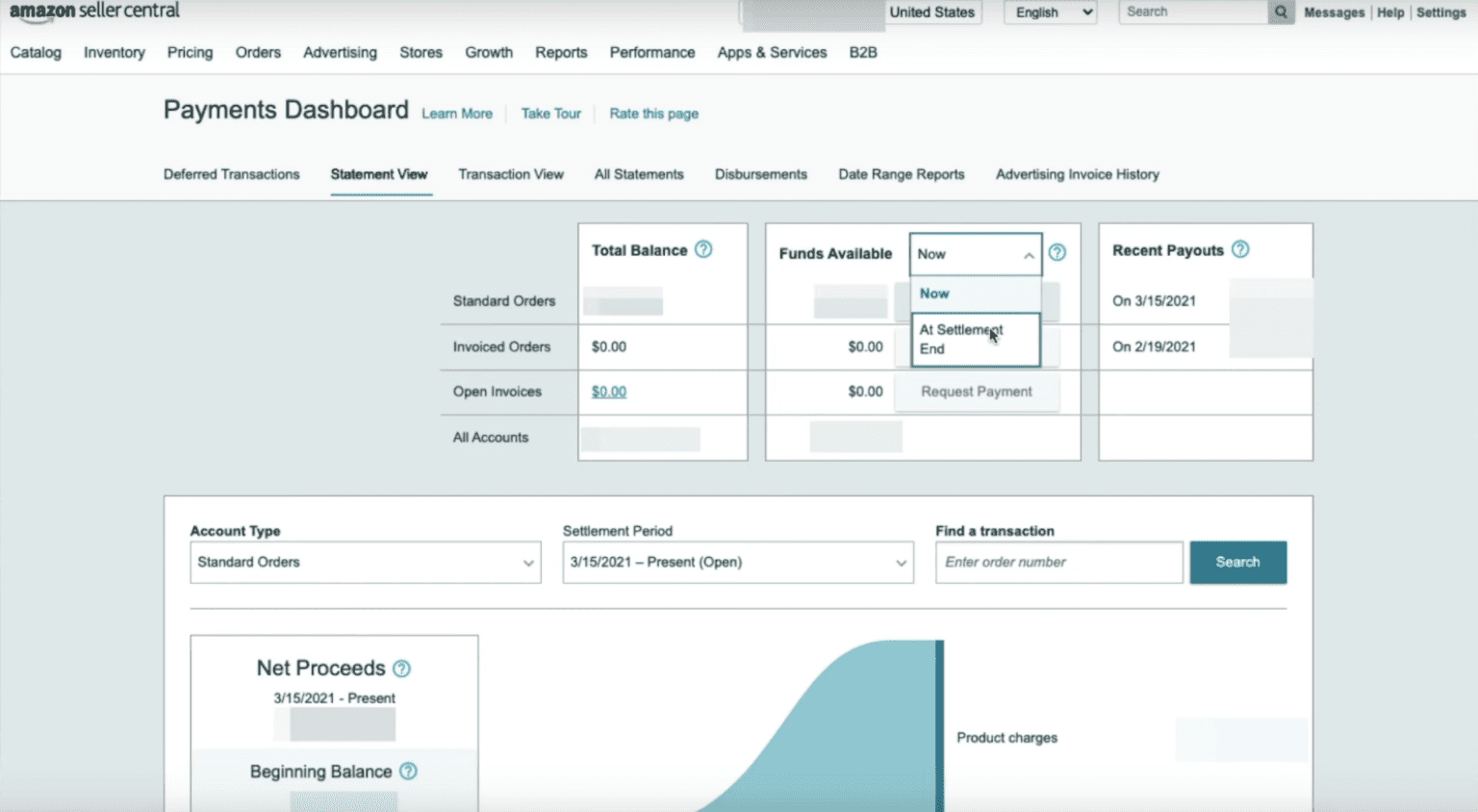The height and width of the screenshot is (812, 1478).
Task: Click the Beginning Balance help icon
Action: point(408,772)
